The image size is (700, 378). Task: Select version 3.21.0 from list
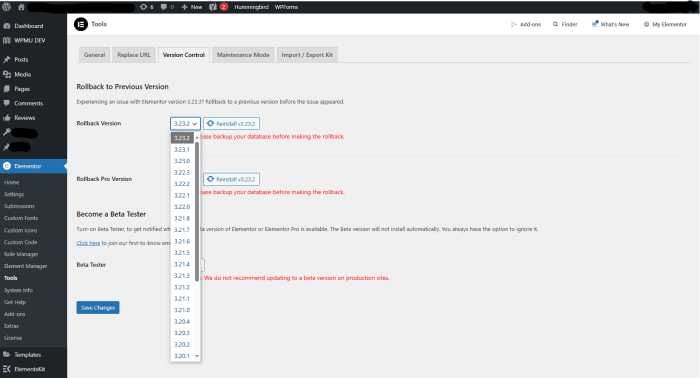(x=182, y=310)
